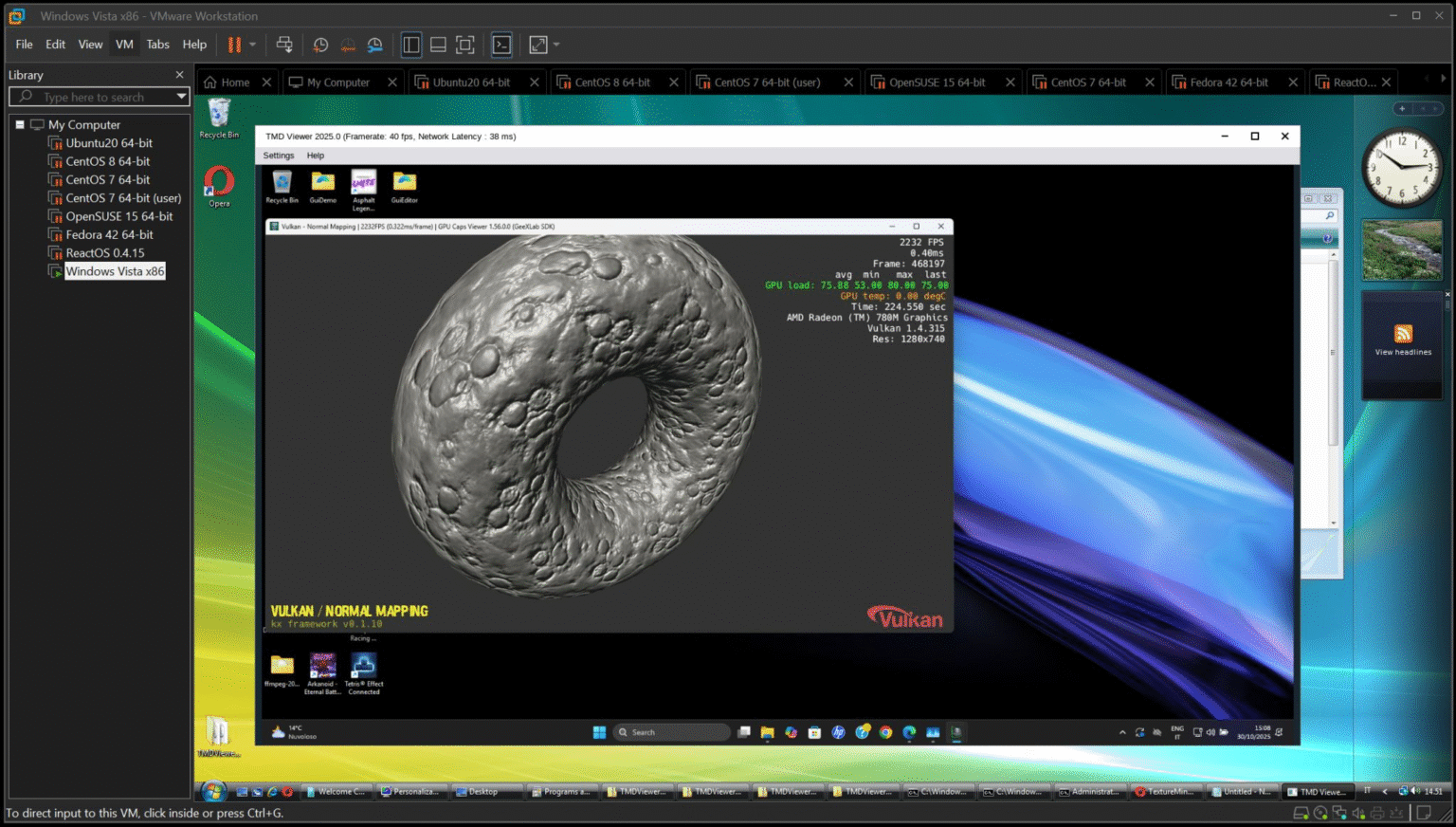The width and height of the screenshot is (1456, 827).
Task: Open the snapshot manager wrench-clock icon
Action: pyautogui.click(x=375, y=45)
